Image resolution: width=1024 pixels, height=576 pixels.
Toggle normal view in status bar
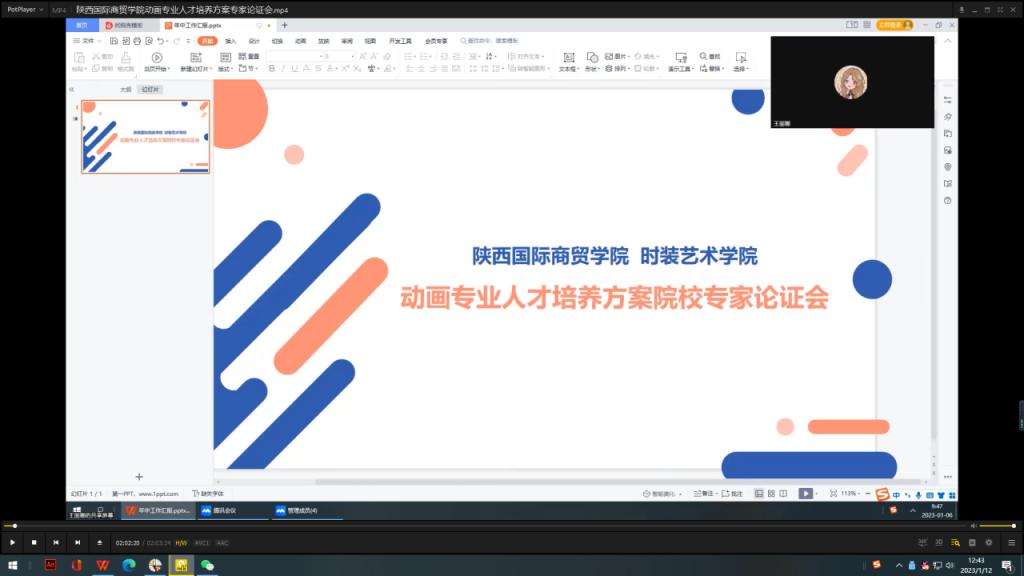click(759, 493)
